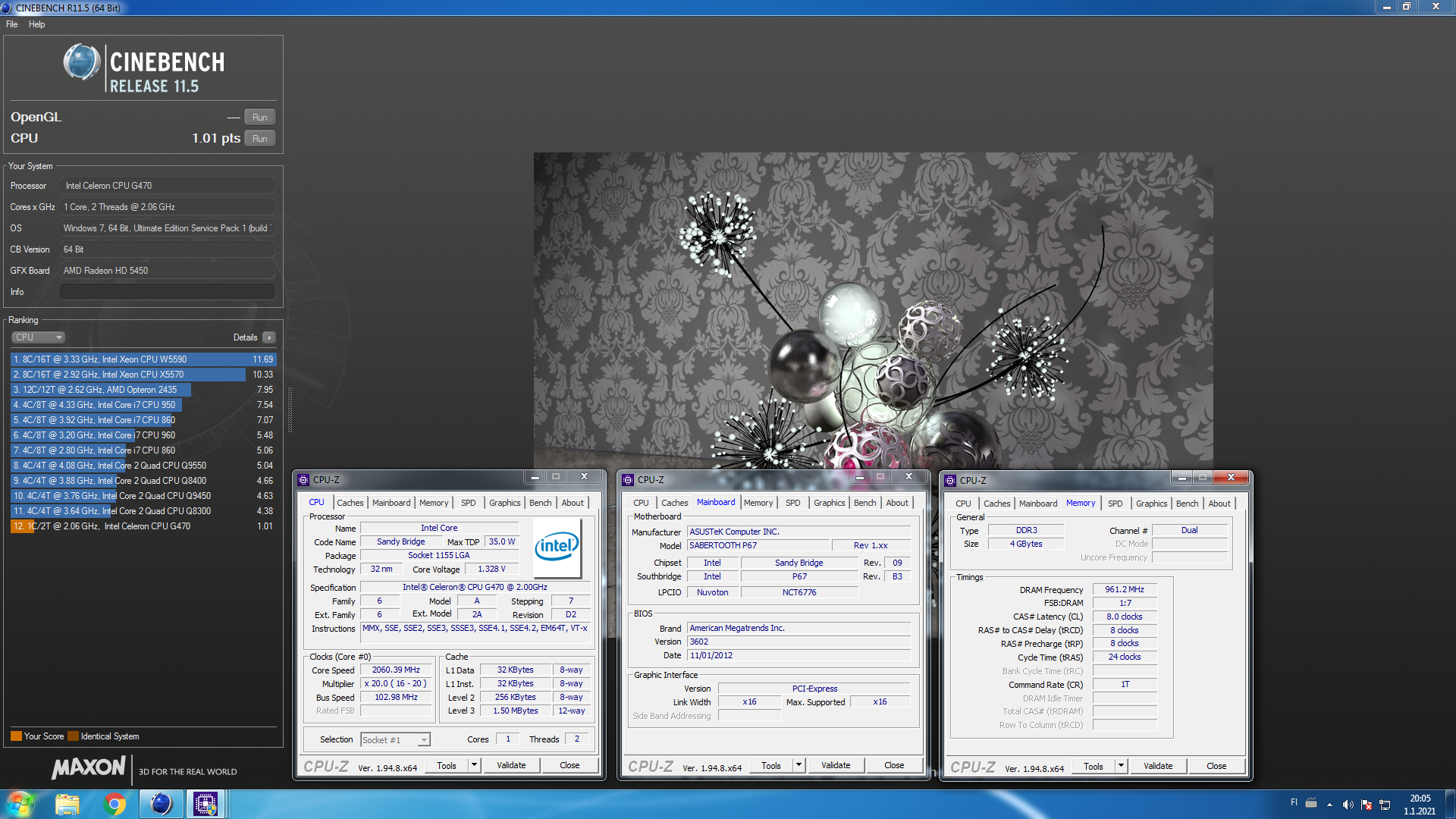Image resolution: width=1456 pixels, height=819 pixels.
Task: Open the Ranking CPU dropdown
Action: tap(38, 337)
